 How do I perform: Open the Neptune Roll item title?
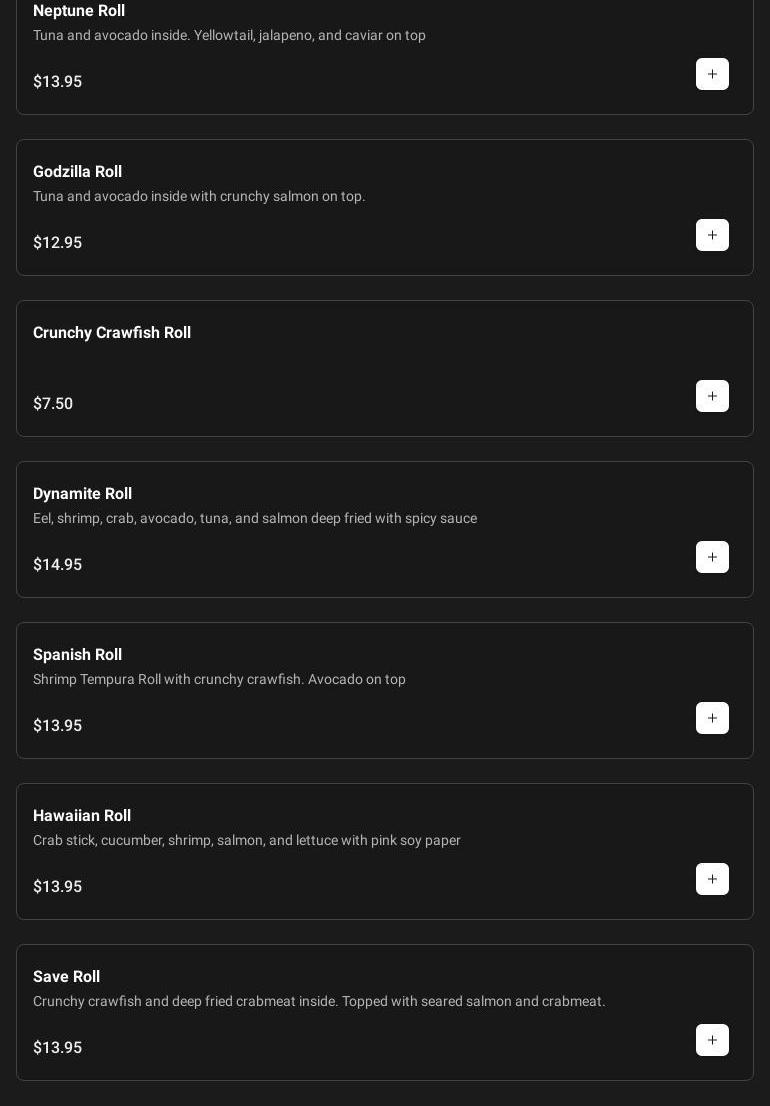(x=79, y=11)
